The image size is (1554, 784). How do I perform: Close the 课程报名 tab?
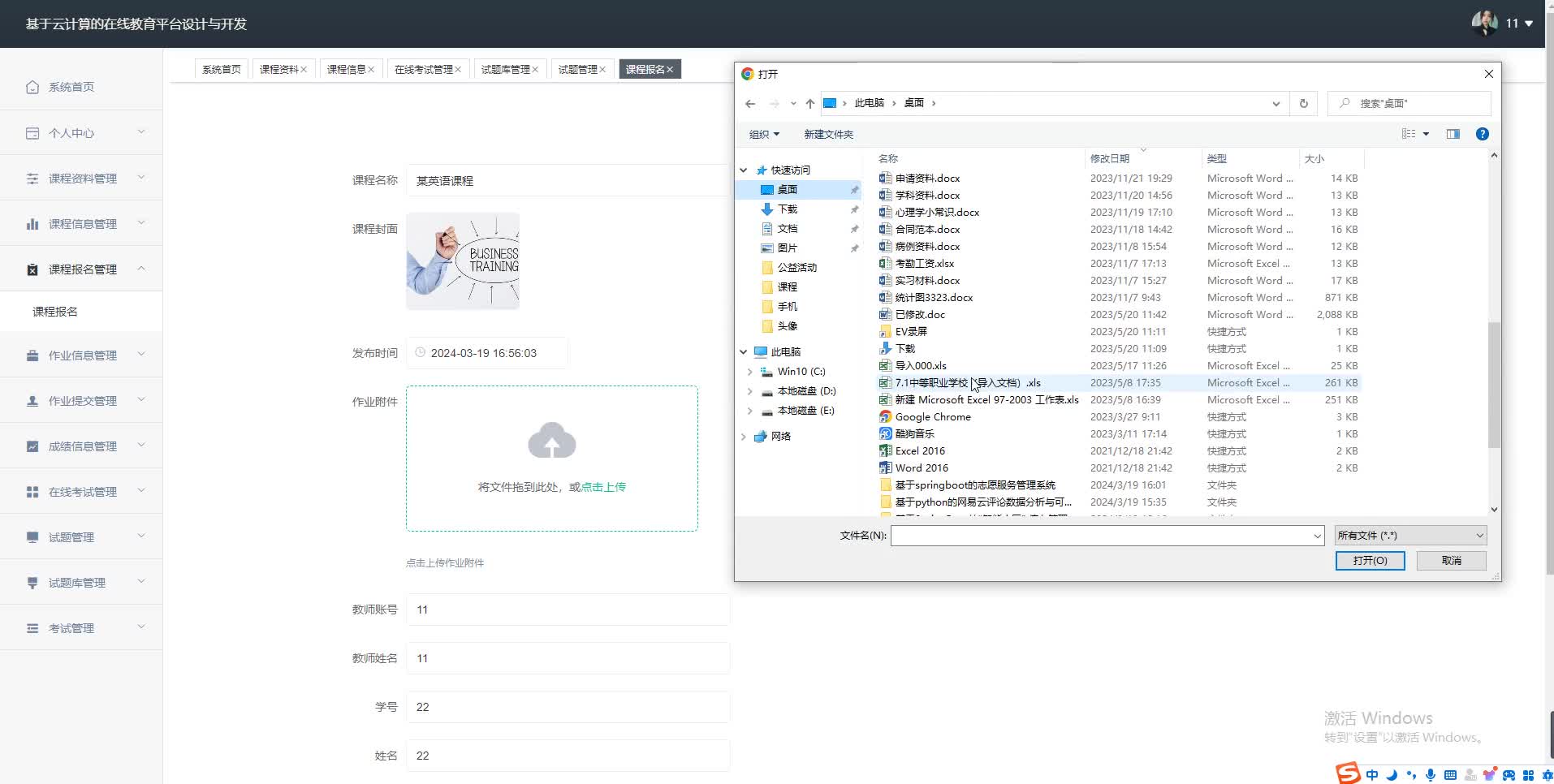click(670, 70)
